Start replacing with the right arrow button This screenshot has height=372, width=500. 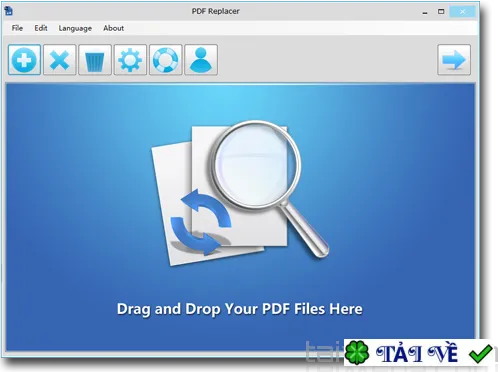(454, 60)
